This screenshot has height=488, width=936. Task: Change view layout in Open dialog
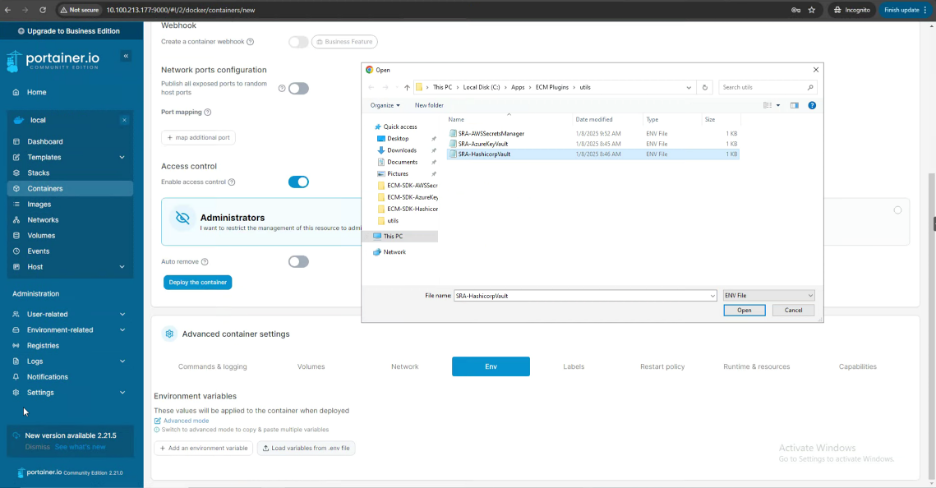(768, 106)
